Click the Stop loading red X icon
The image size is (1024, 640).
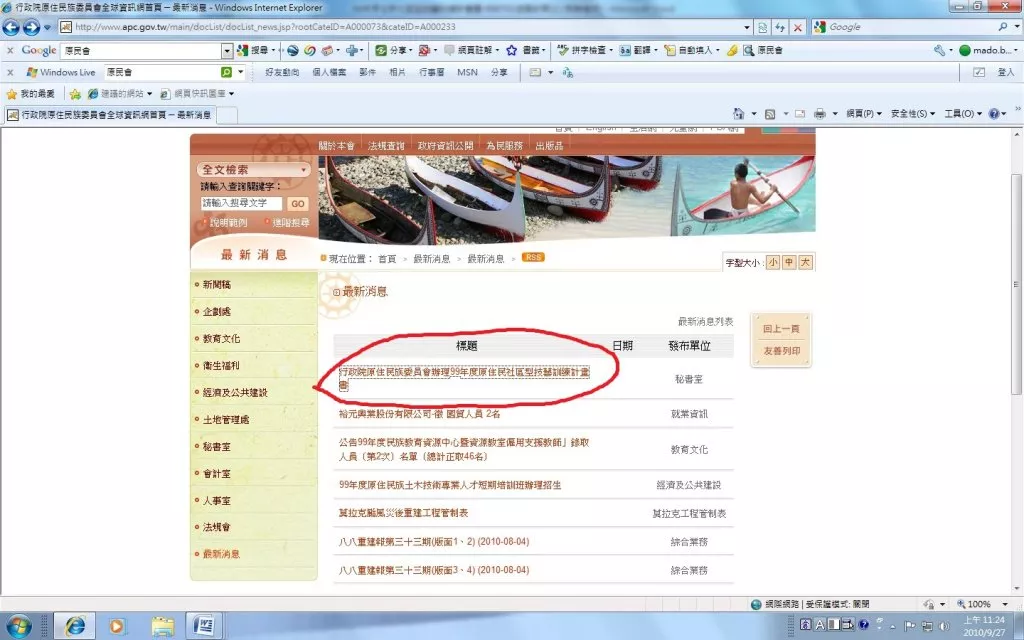(x=797, y=27)
